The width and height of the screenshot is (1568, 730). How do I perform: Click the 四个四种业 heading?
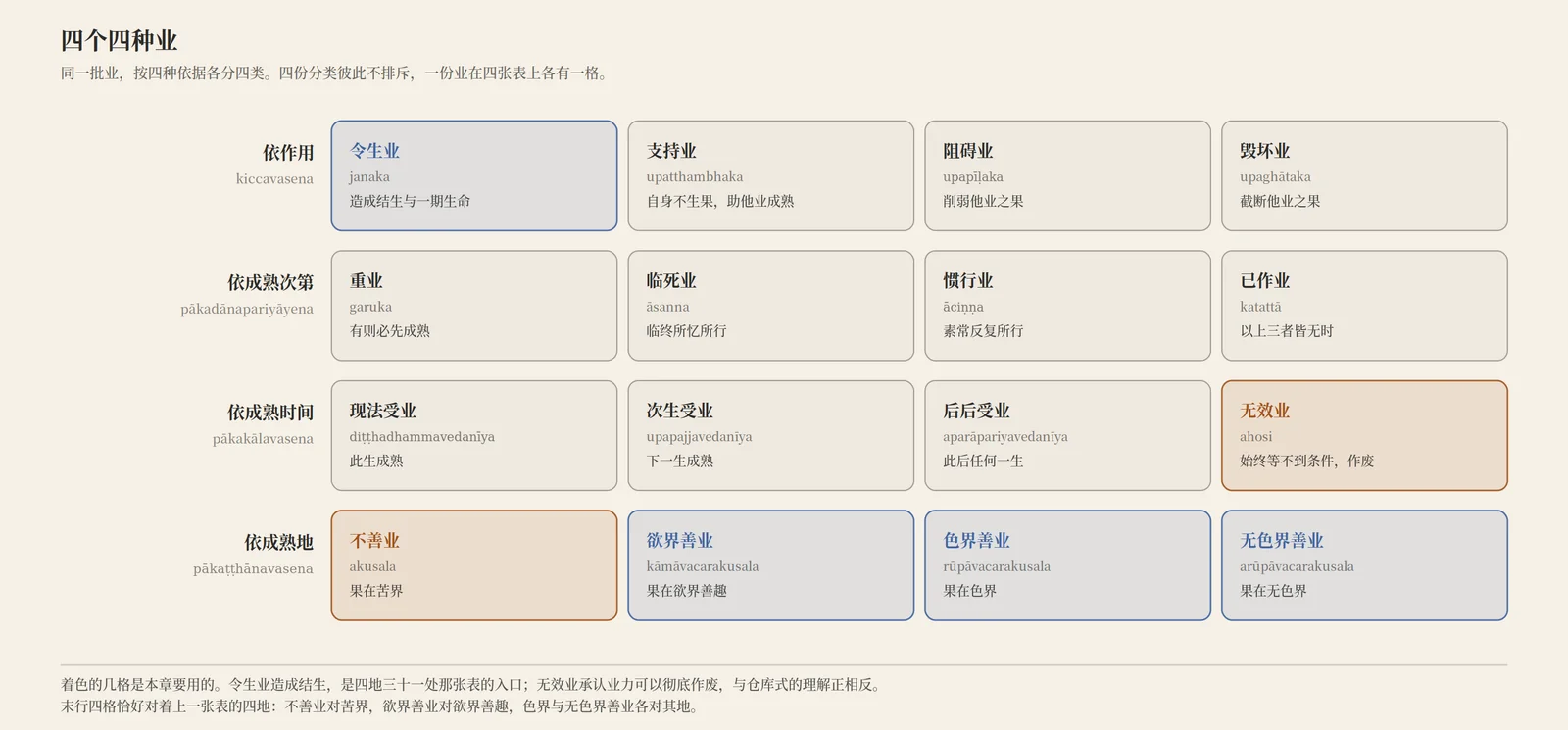pyautogui.click(x=119, y=40)
